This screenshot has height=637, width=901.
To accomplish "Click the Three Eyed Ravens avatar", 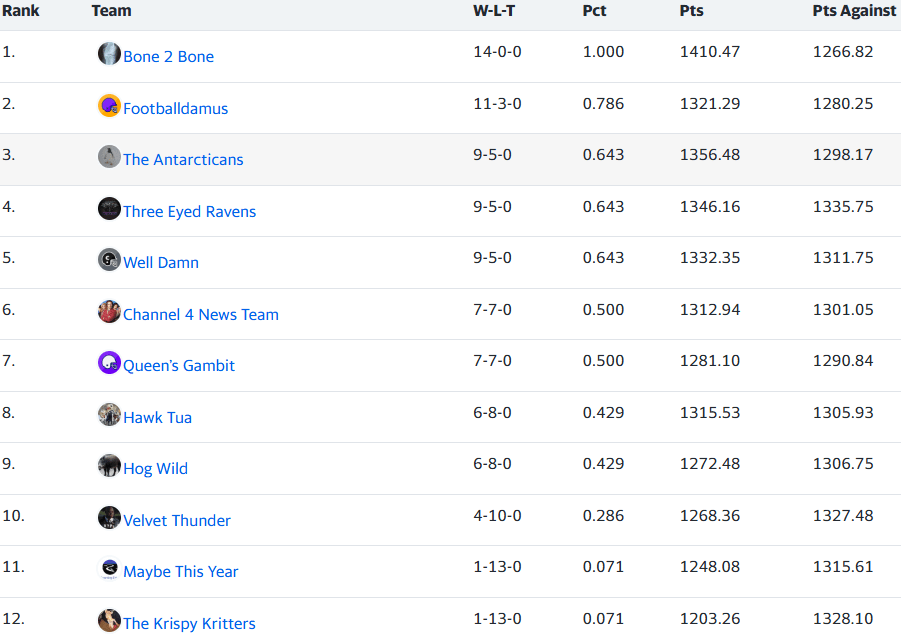I will point(109,209).
